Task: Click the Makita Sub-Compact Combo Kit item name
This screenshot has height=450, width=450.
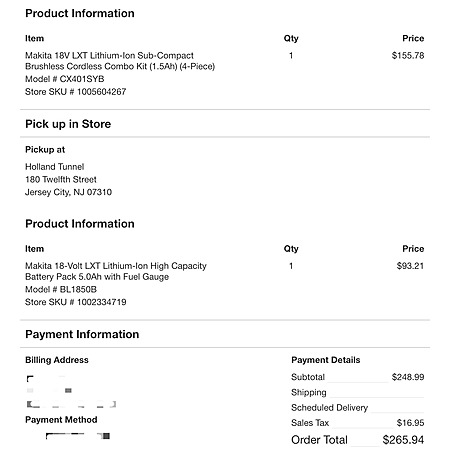Action: (x=120, y=61)
